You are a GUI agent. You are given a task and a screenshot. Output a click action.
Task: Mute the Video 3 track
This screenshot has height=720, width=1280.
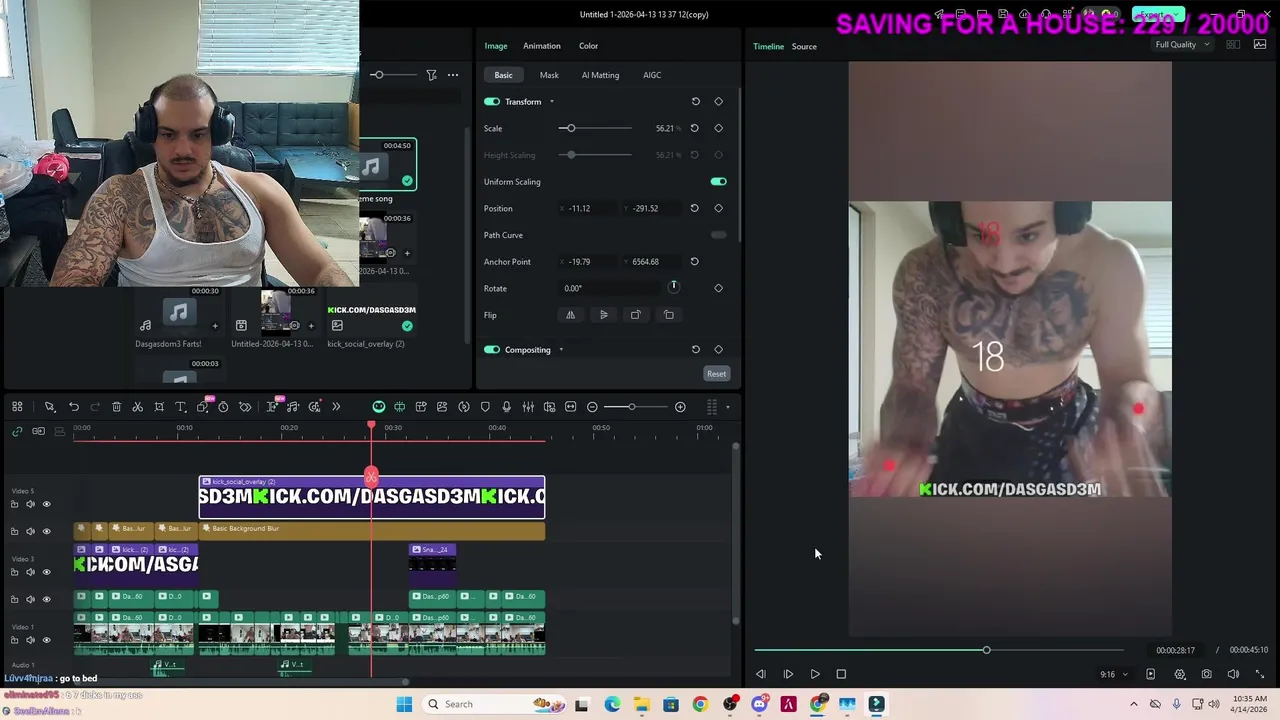tap(30, 572)
